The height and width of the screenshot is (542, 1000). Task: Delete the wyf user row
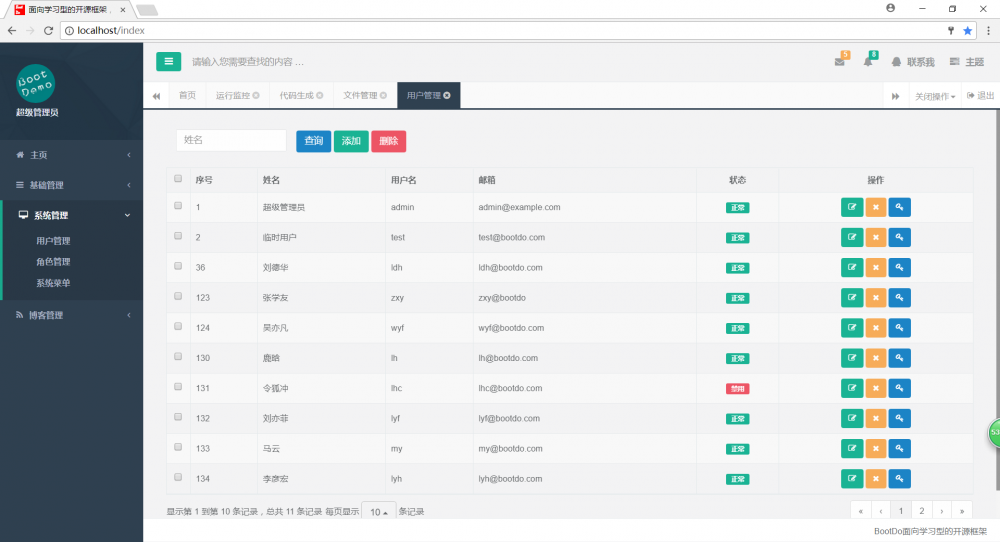click(x=876, y=328)
